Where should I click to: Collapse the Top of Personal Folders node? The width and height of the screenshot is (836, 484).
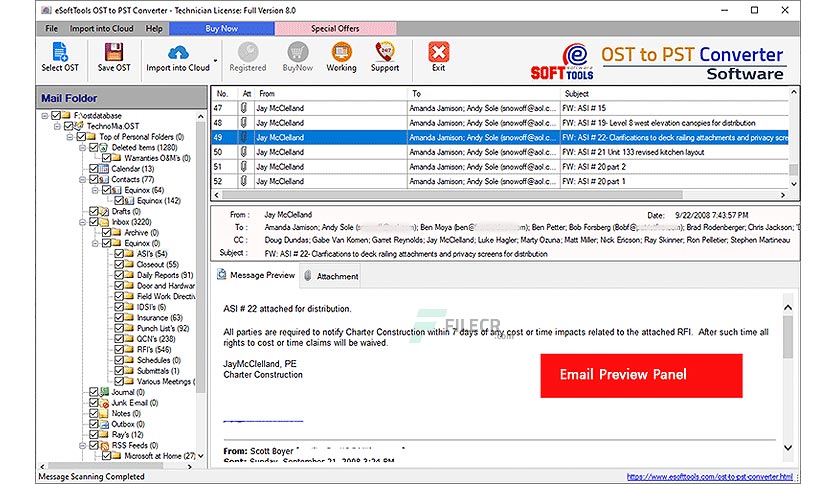pos(70,136)
